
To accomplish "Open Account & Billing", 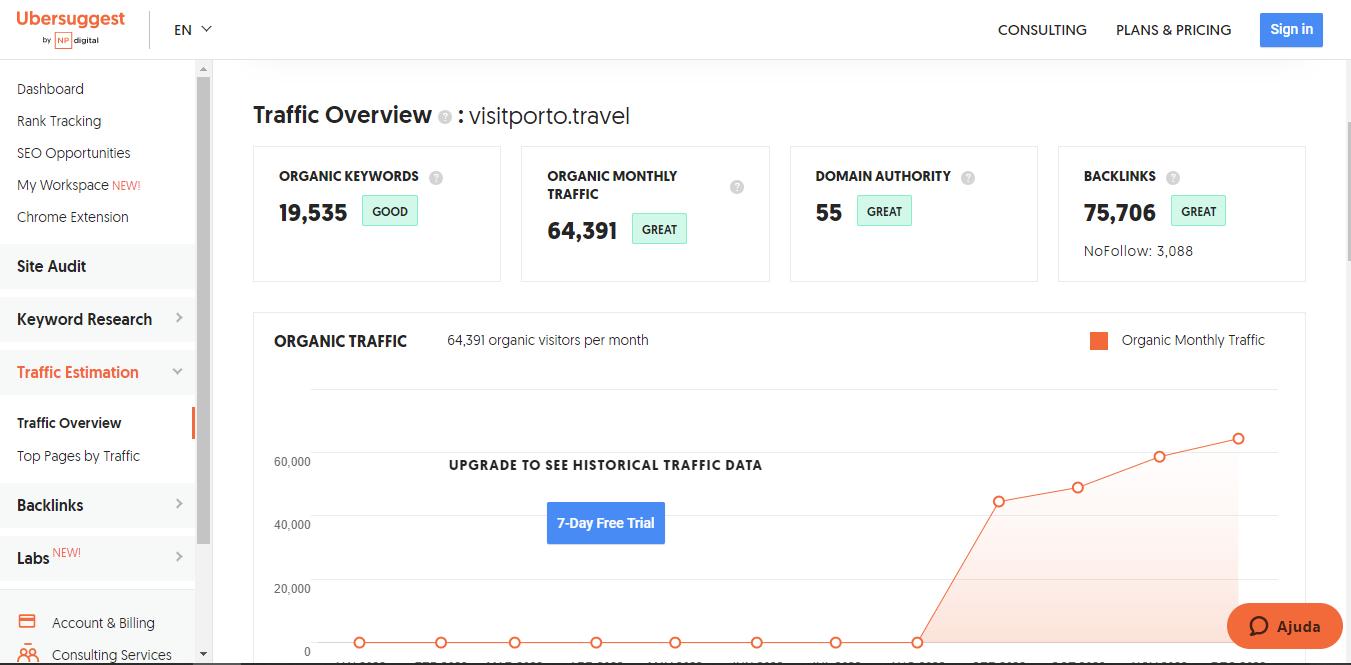I will click(103, 623).
